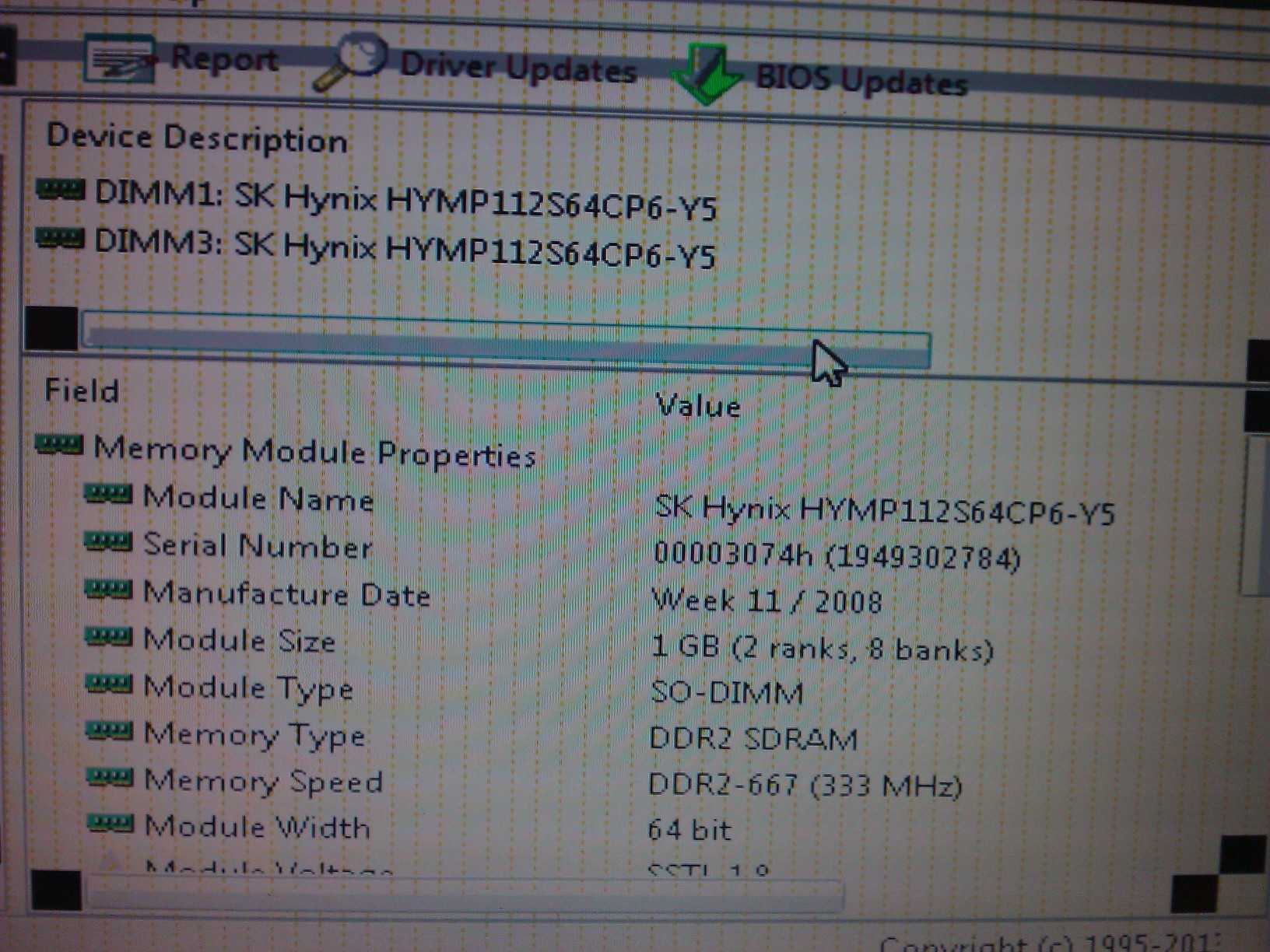Click the Value column header
This screenshot has width=1270, height=952.
tap(698, 405)
